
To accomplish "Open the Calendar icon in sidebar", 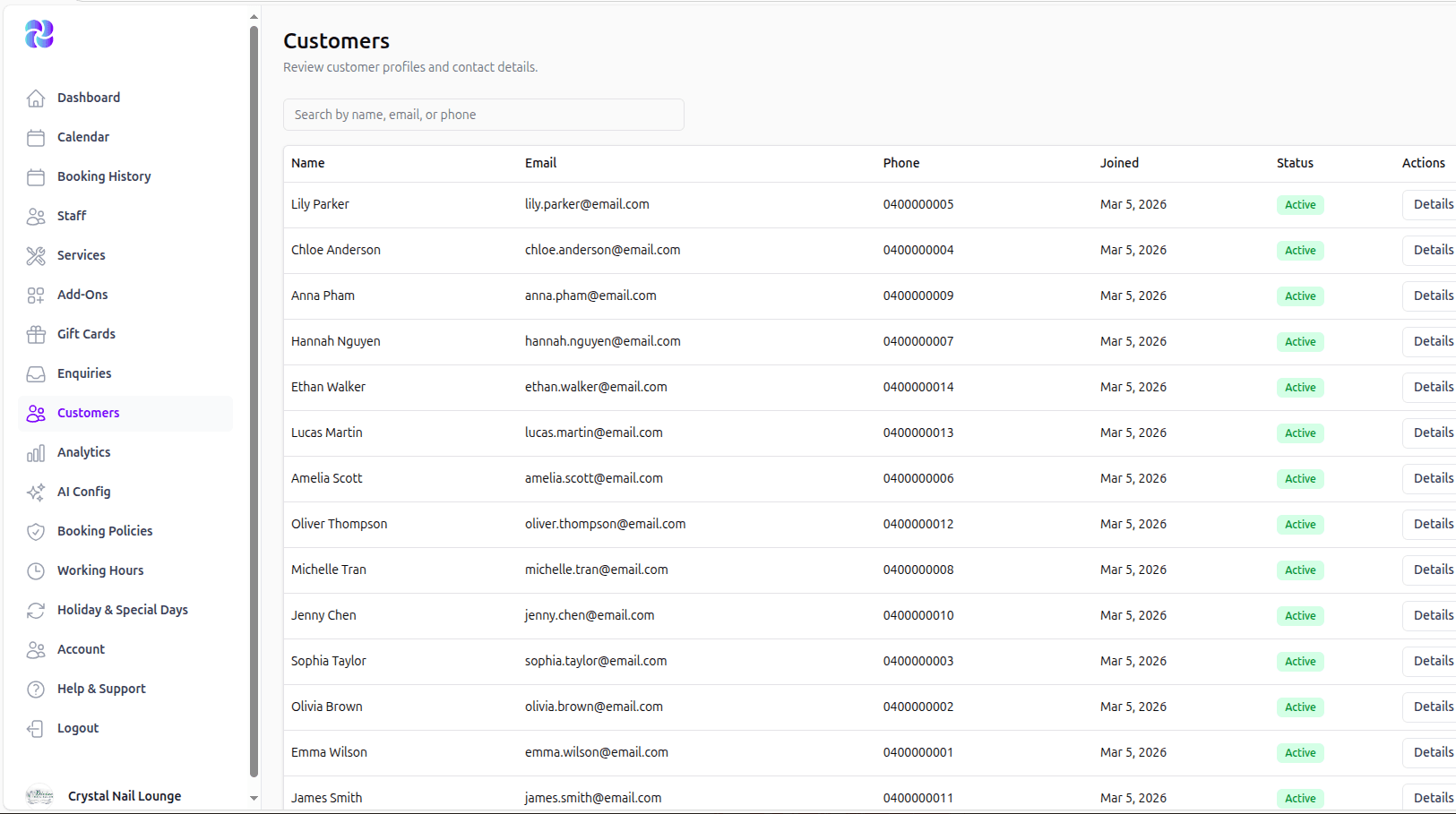I will point(36,137).
